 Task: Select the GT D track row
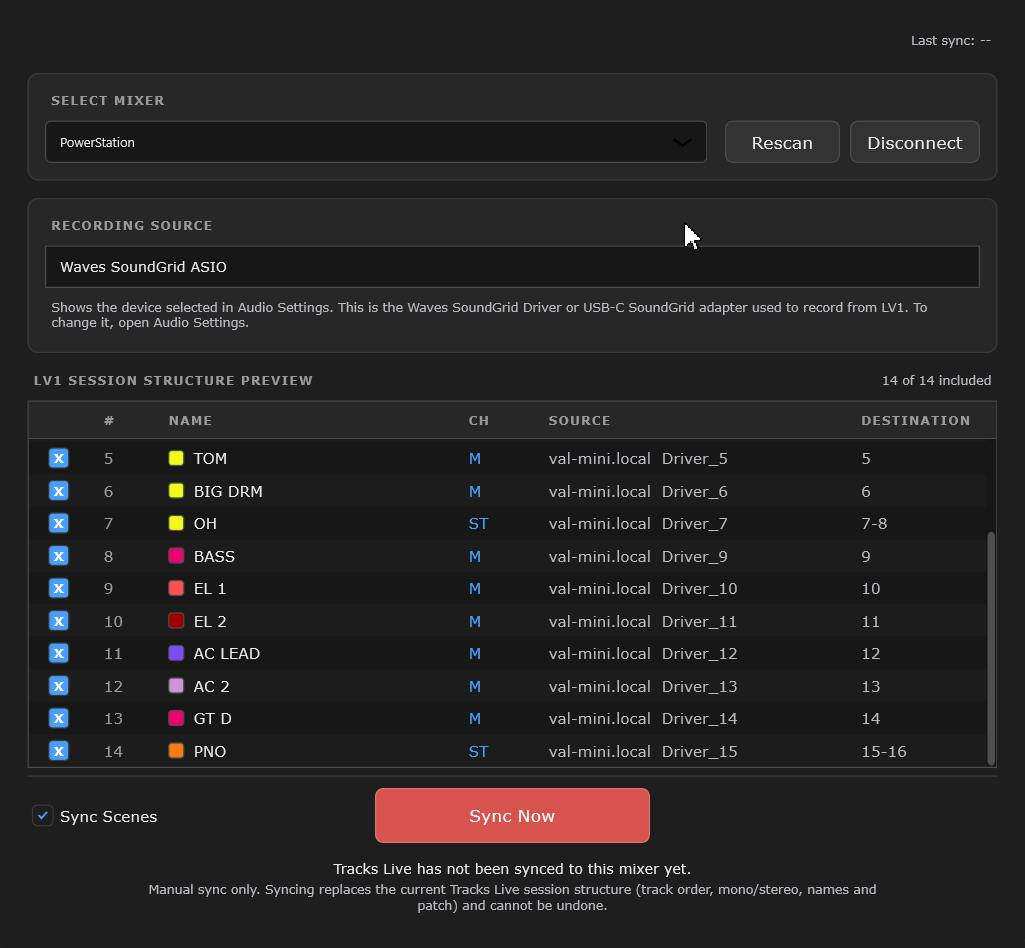pos(507,719)
